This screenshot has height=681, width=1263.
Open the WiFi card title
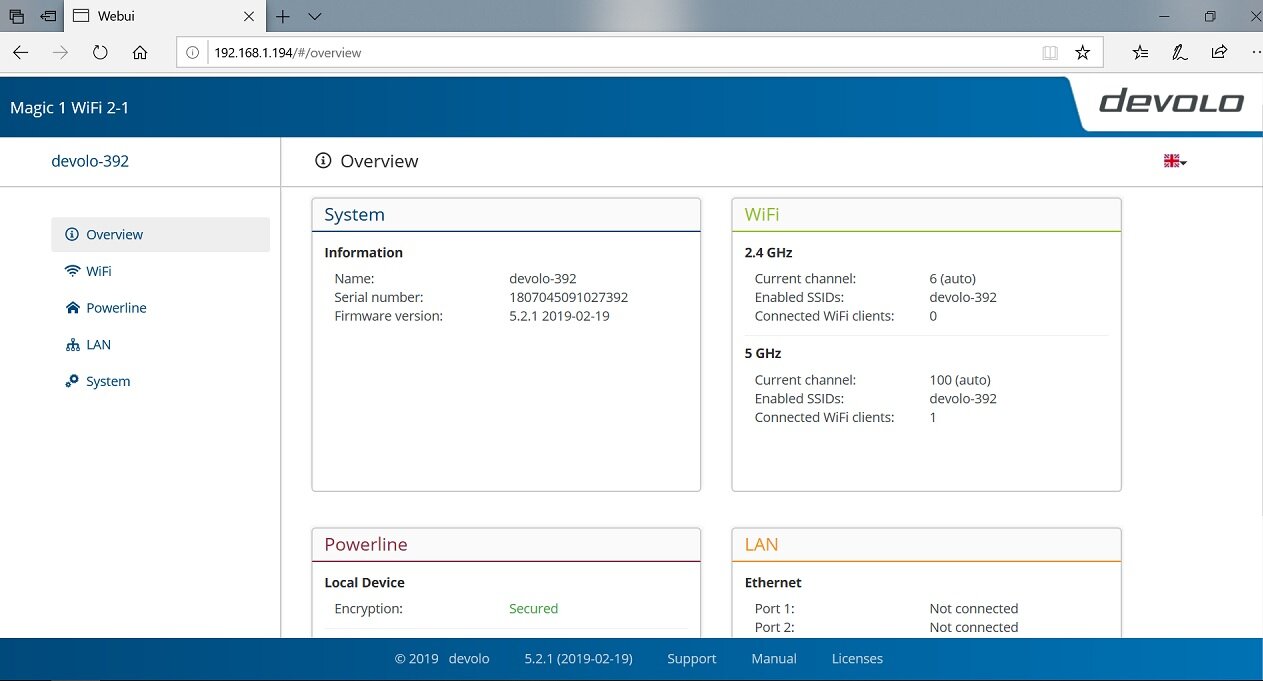click(x=762, y=215)
